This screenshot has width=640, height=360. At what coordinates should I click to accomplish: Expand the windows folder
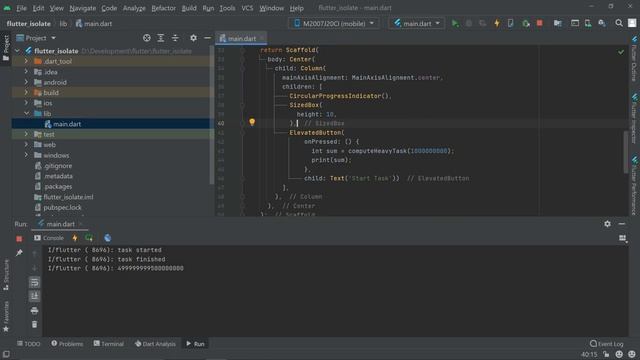(x=26, y=155)
